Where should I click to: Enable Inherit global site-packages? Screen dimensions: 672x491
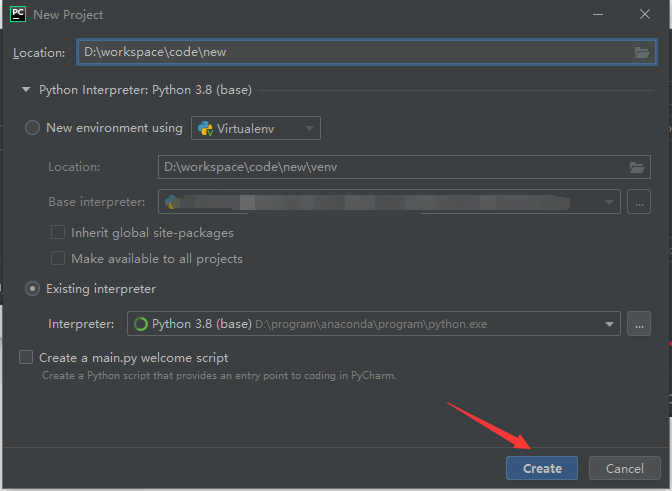(58, 232)
